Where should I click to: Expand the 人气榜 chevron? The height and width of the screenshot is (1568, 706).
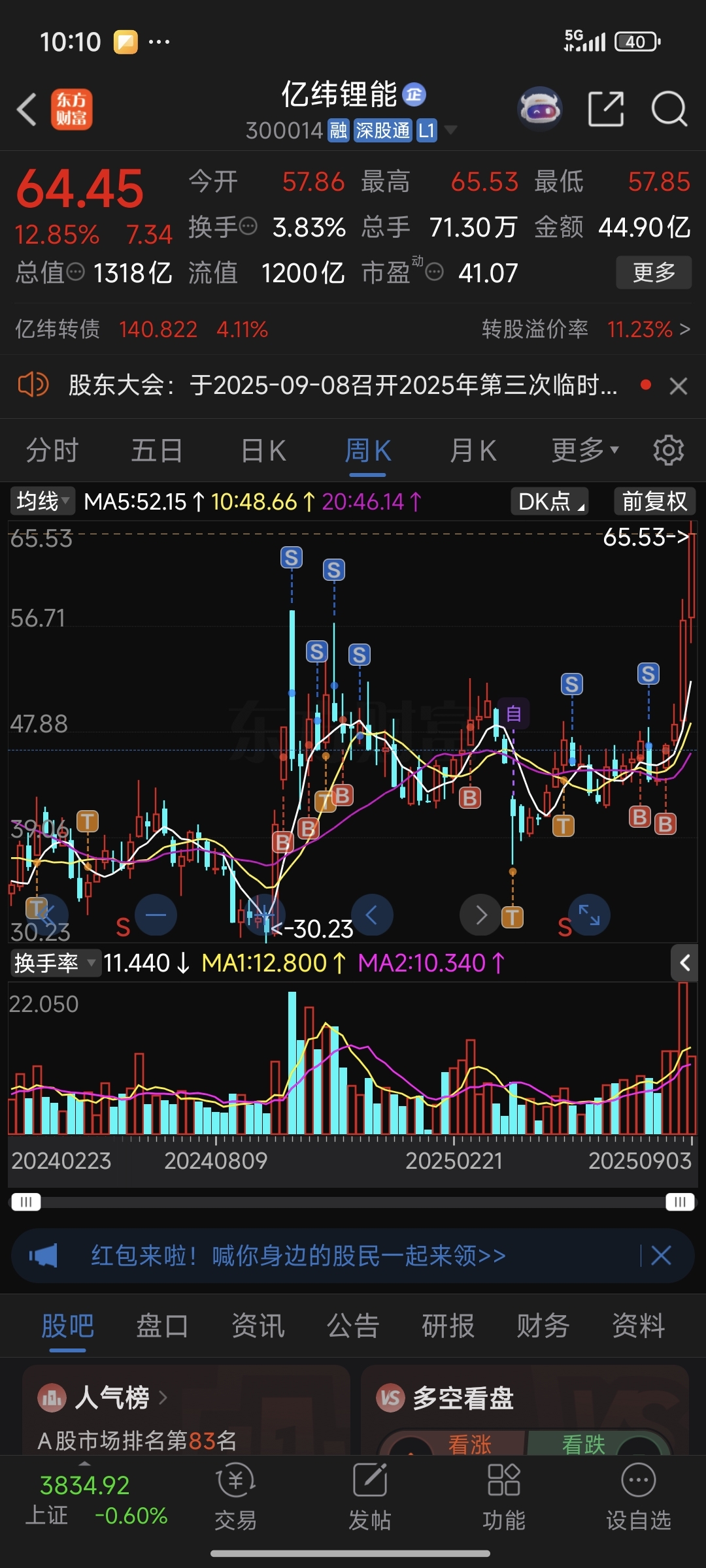coord(163,1398)
